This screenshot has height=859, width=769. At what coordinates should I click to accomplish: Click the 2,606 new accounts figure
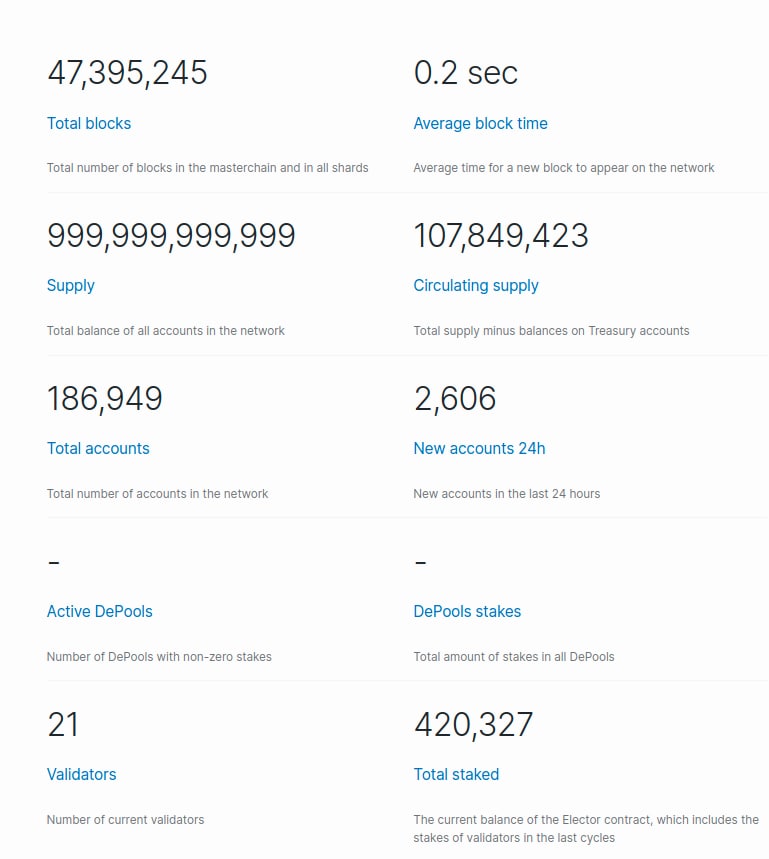(455, 399)
